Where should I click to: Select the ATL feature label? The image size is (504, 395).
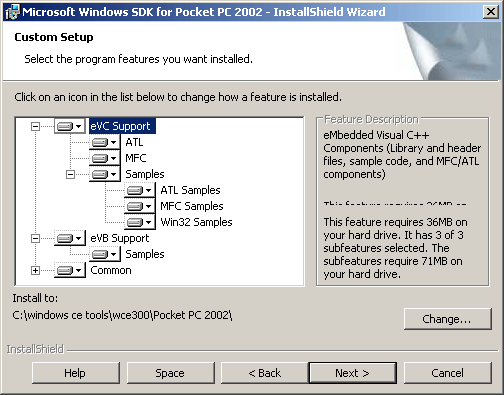coord(134,142)
